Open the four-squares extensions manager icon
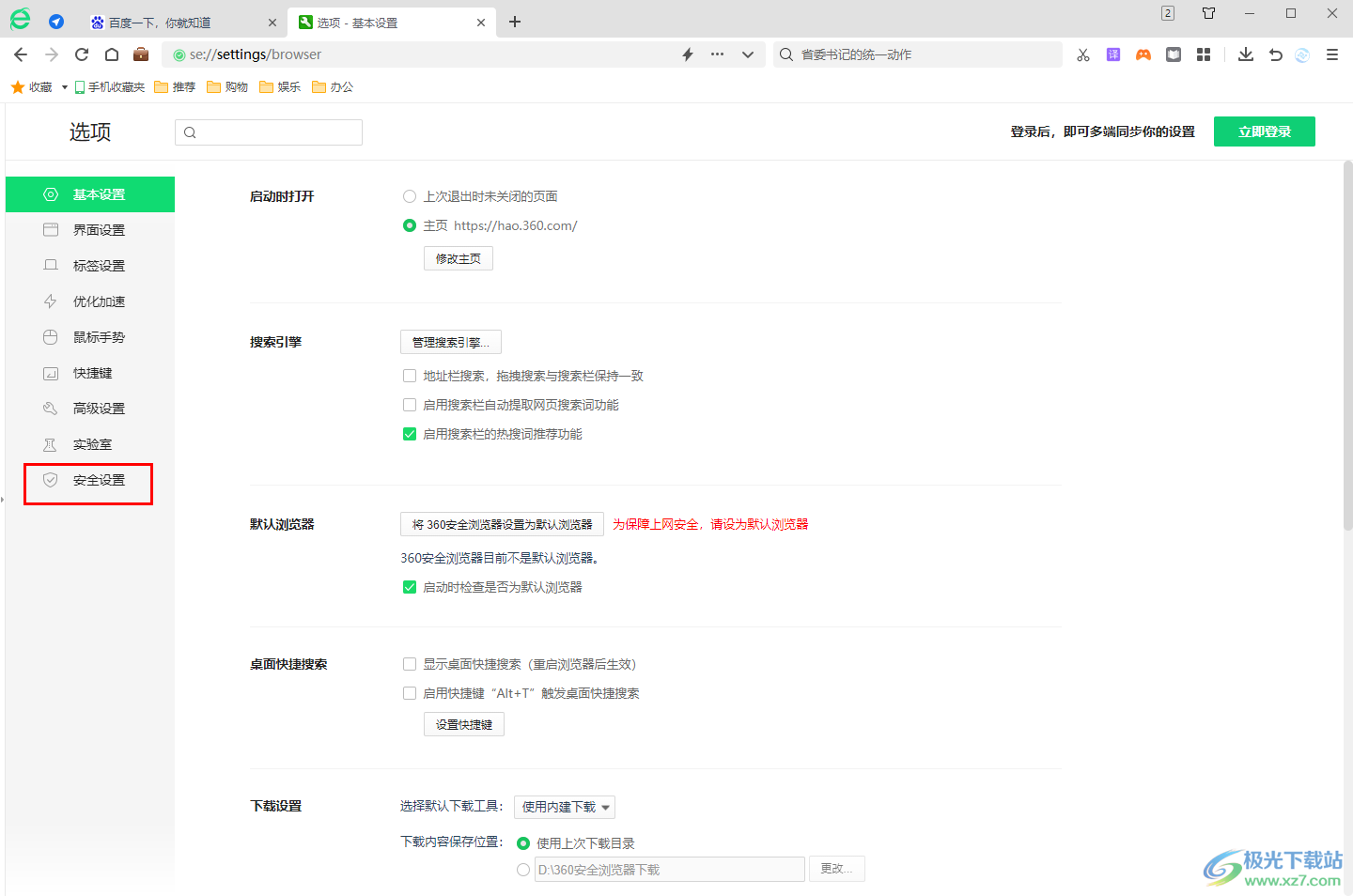This screenshot has height=896, width=1353. [x=1204, y=54]
